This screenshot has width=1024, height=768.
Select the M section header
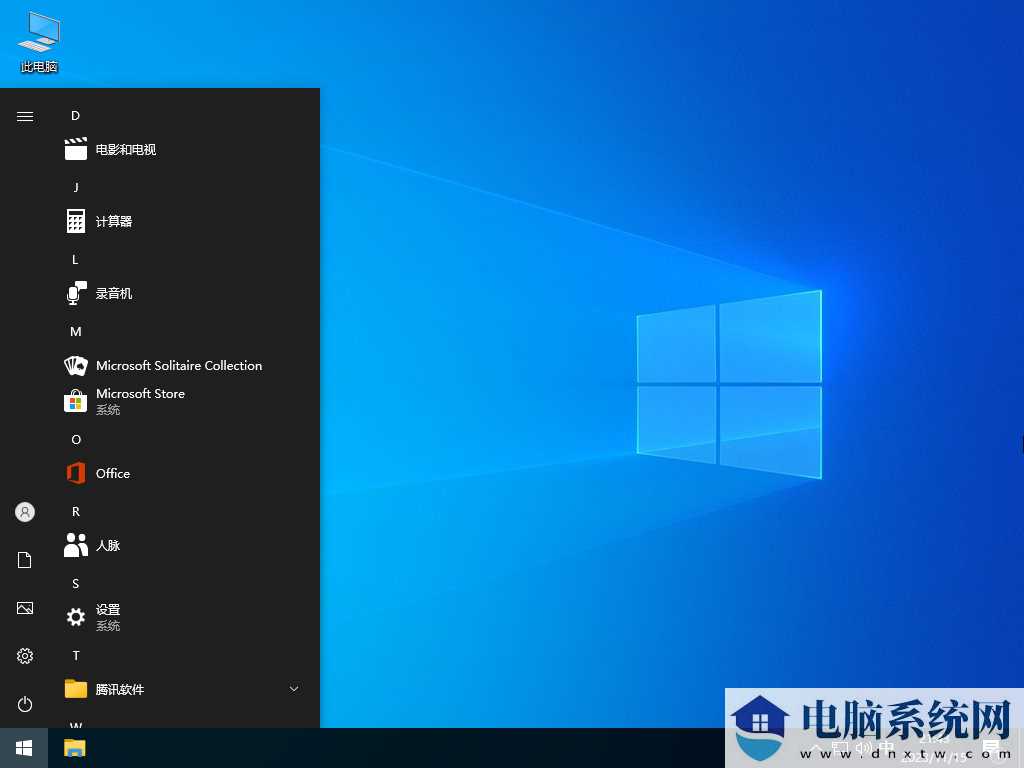pos(76,332)
